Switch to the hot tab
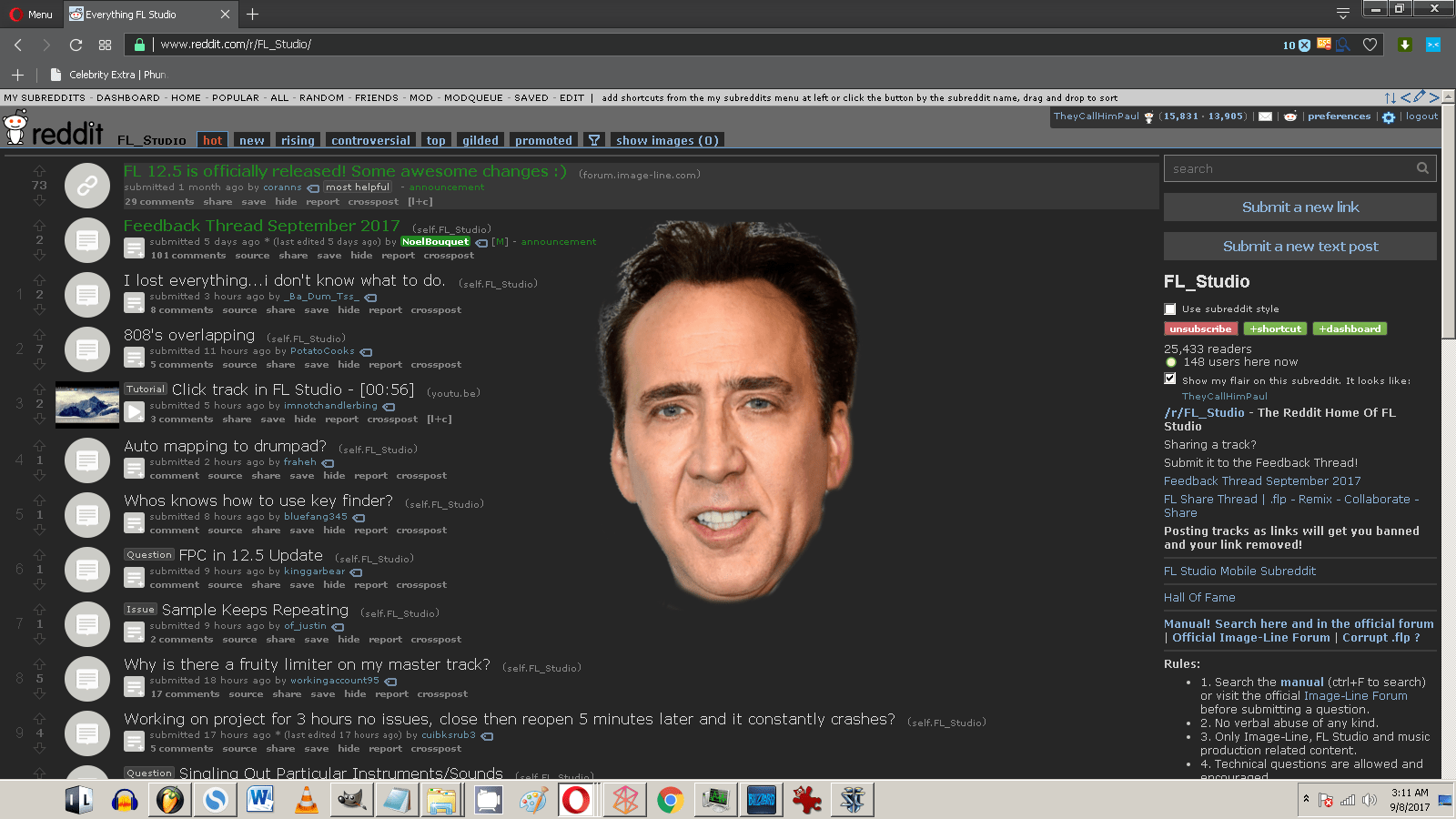This screenshot has width=1456, height=819. [212, 140]
